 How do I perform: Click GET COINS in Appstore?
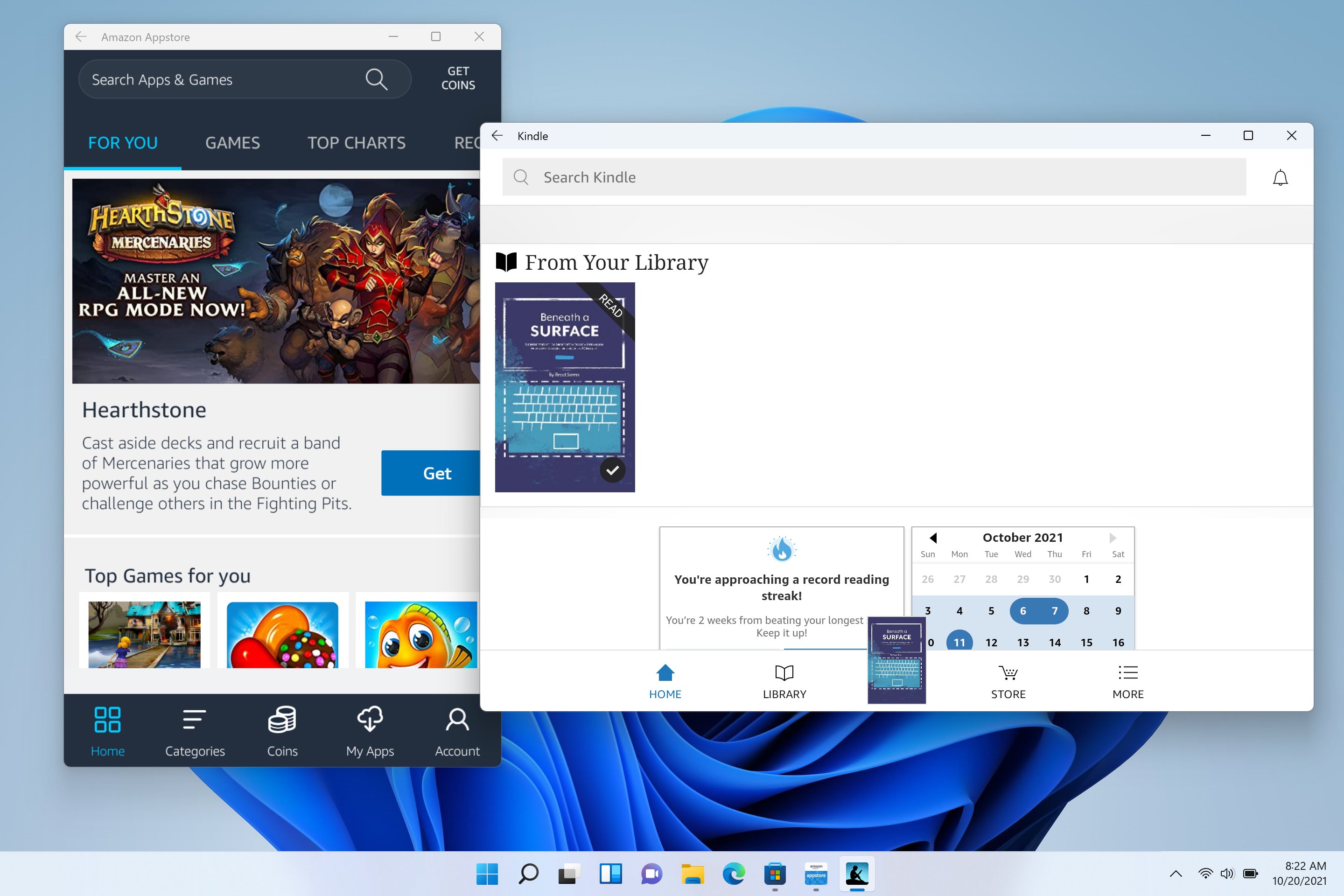(458, 78)
